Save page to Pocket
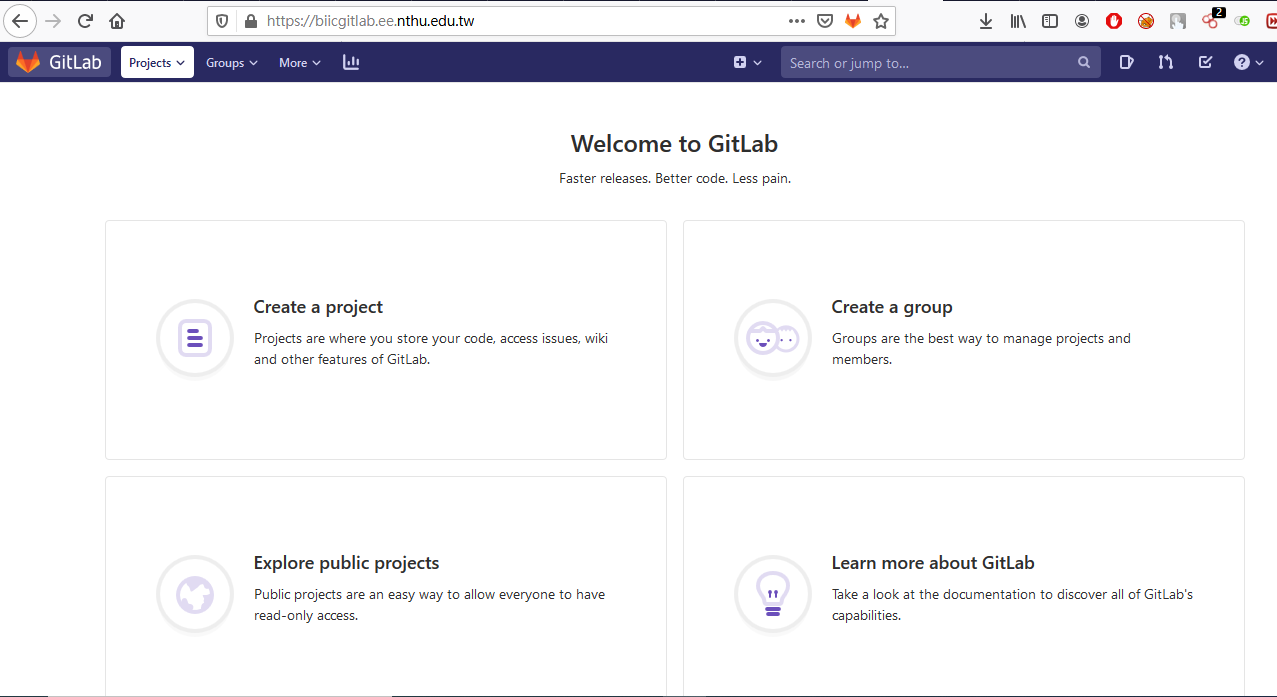1277x697 pixels. (x=825, y=20)
